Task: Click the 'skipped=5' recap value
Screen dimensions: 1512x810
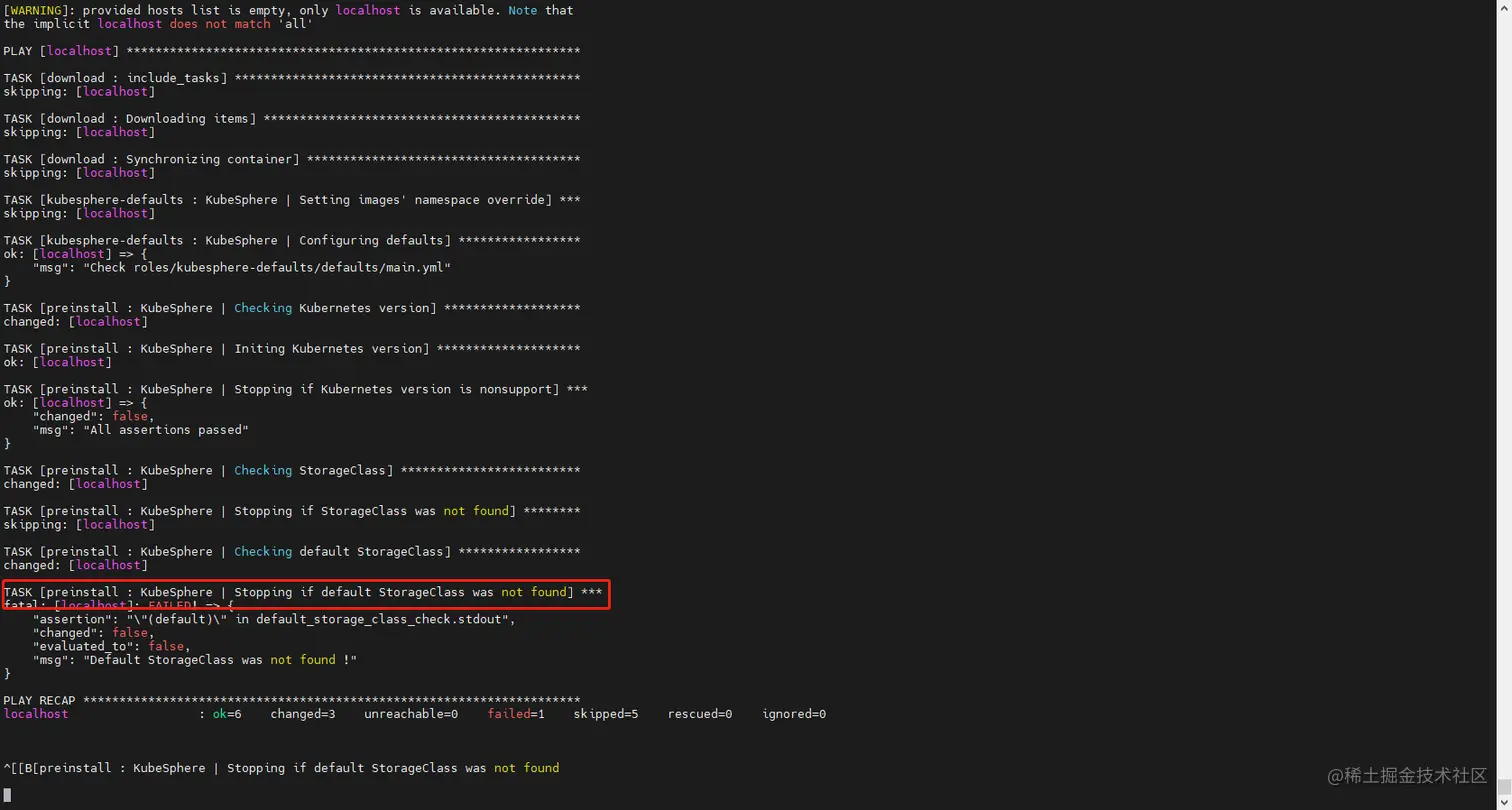Action: coord(606,714)
